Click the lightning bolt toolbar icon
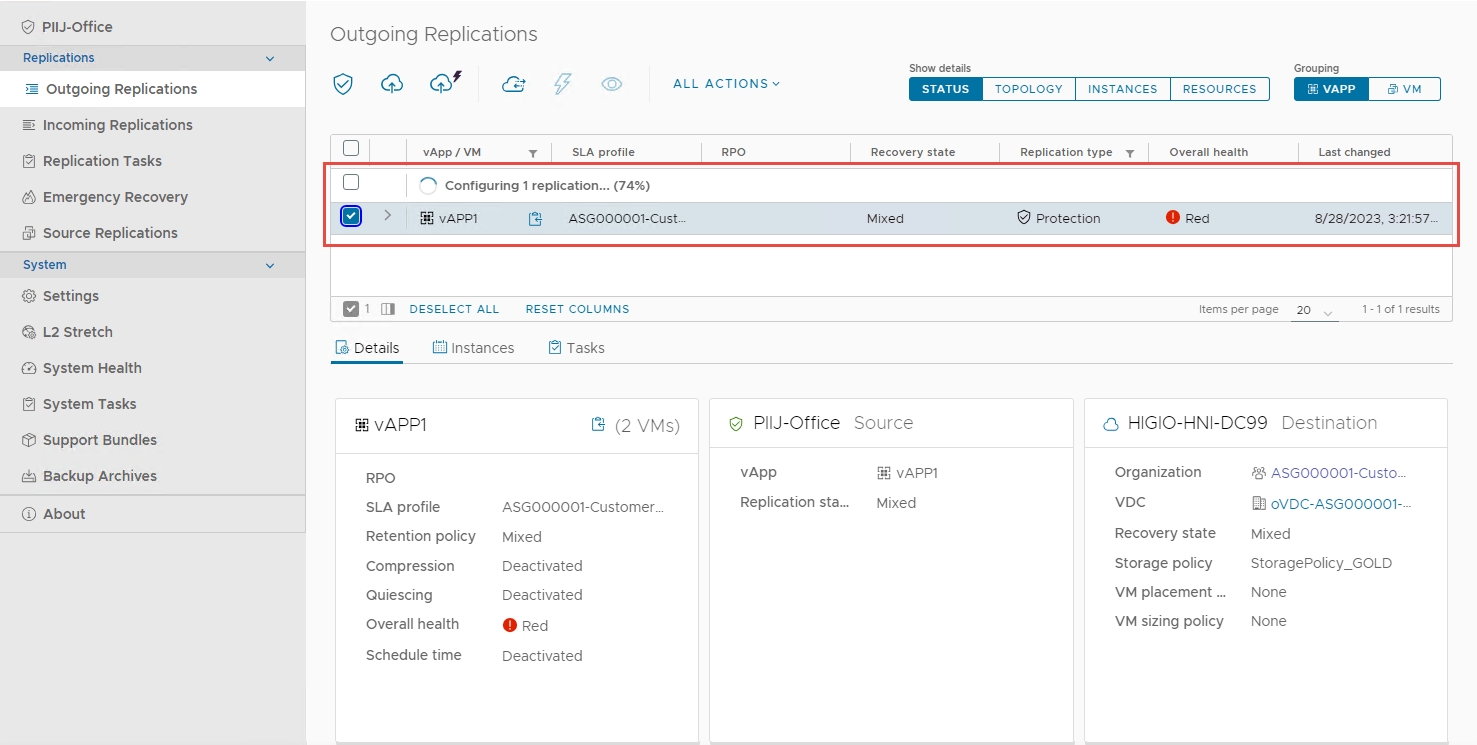The width and height of the screenshot is (1477, 745). tap(562, 84)
